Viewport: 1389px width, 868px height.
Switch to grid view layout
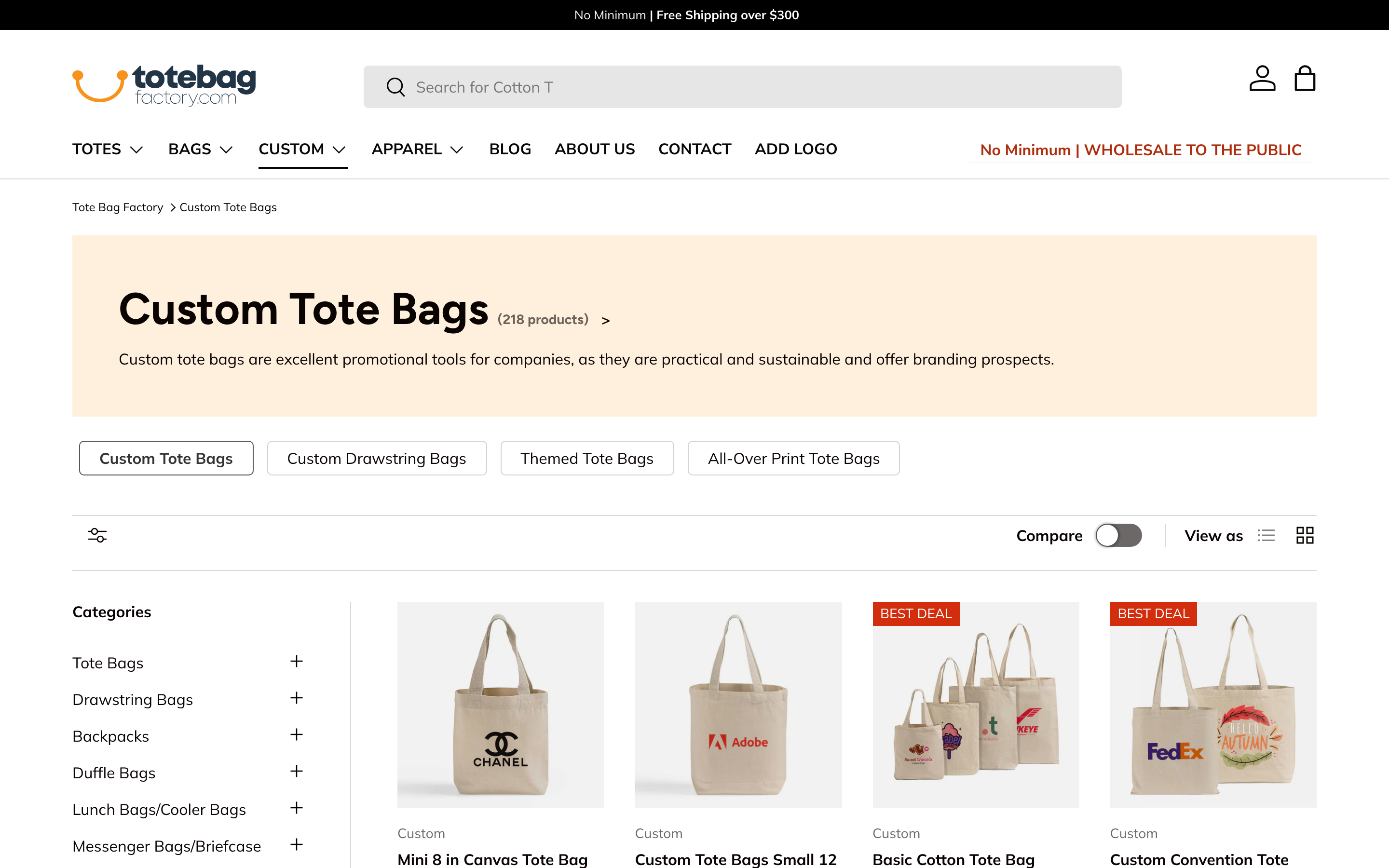point(1305,536)
